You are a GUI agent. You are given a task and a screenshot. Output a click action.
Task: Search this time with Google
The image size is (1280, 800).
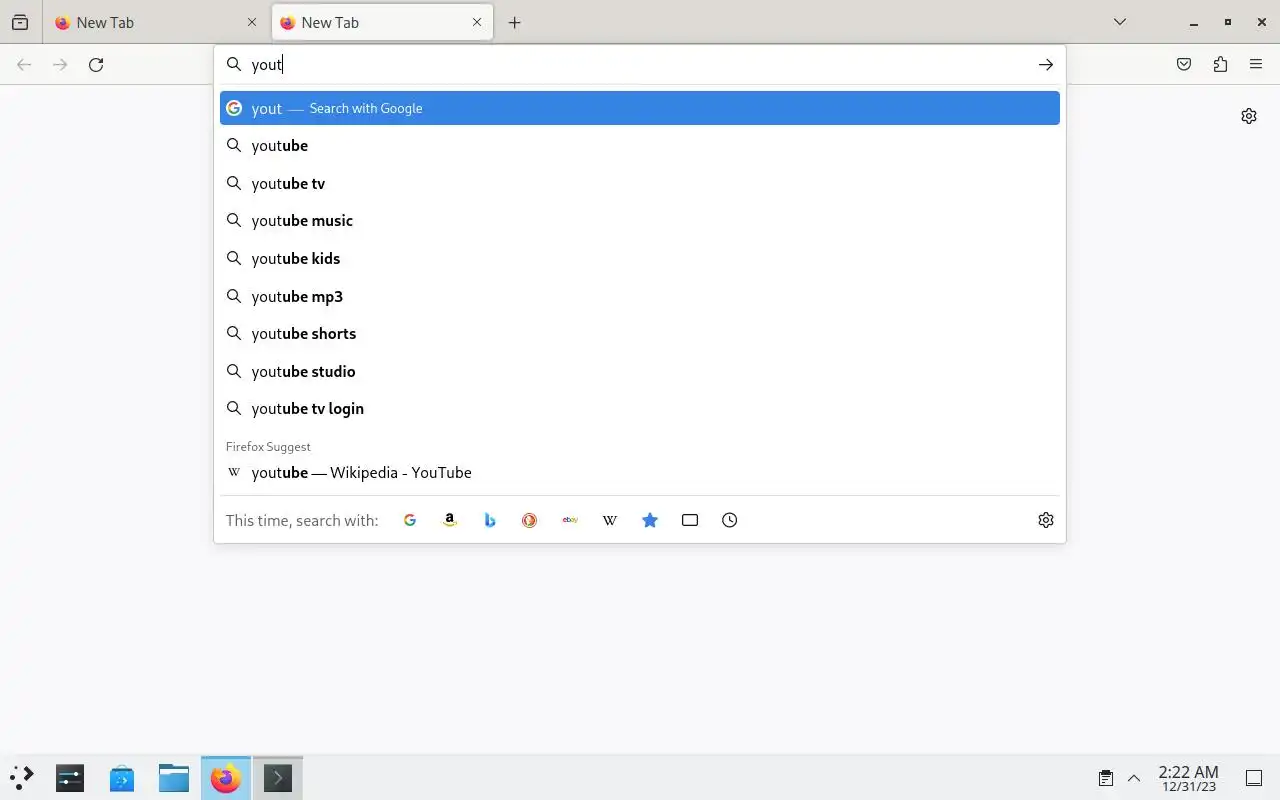[x=410, y=520]
